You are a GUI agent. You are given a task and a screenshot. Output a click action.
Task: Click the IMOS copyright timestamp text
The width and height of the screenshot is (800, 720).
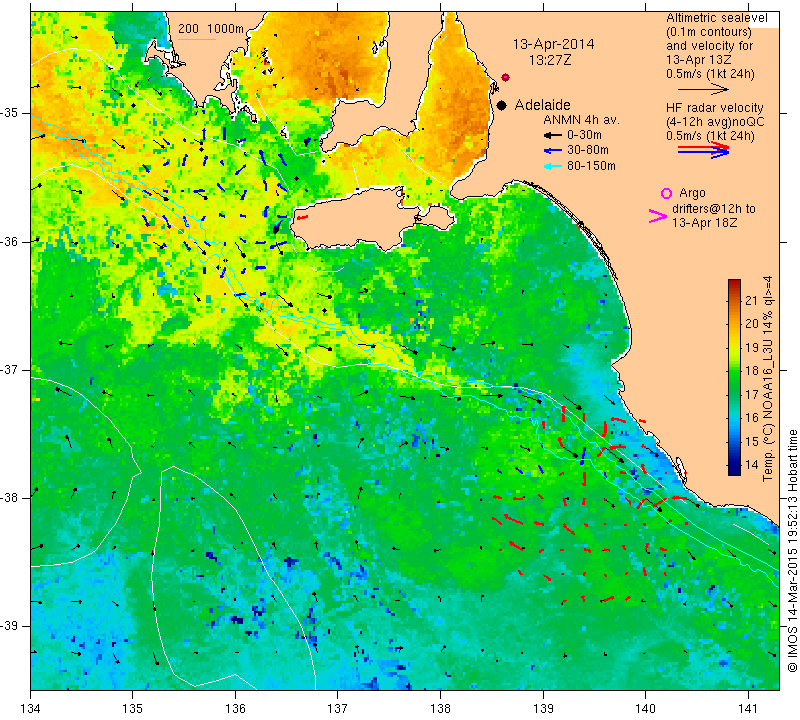pyautogui.click(x=792, y=551)
